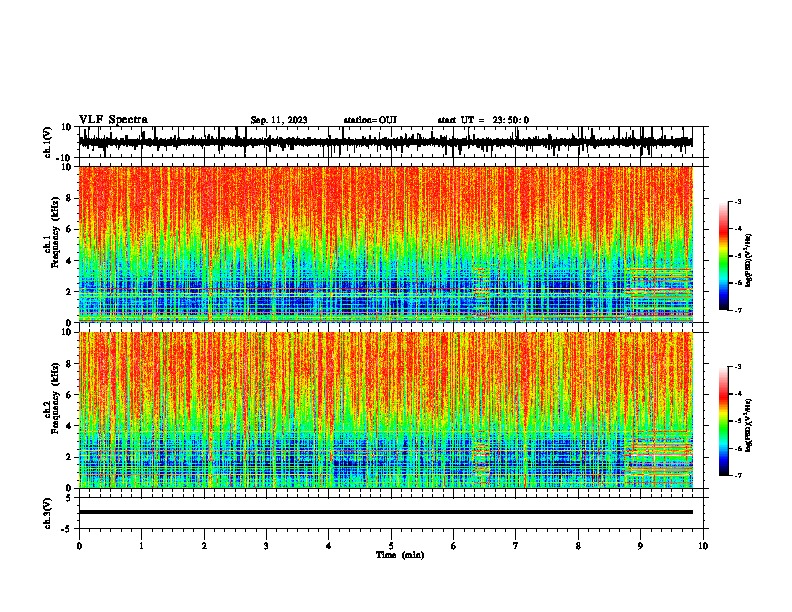The width and height of the screenshot is (792, 612).
Task: Click the "ch.3(V)" axis label
Action: (48, 513)
